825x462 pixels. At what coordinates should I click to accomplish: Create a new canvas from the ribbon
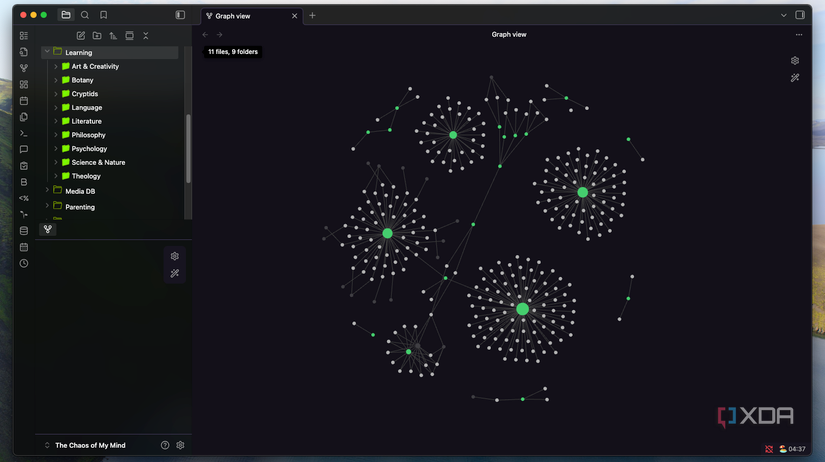point(24,84)
